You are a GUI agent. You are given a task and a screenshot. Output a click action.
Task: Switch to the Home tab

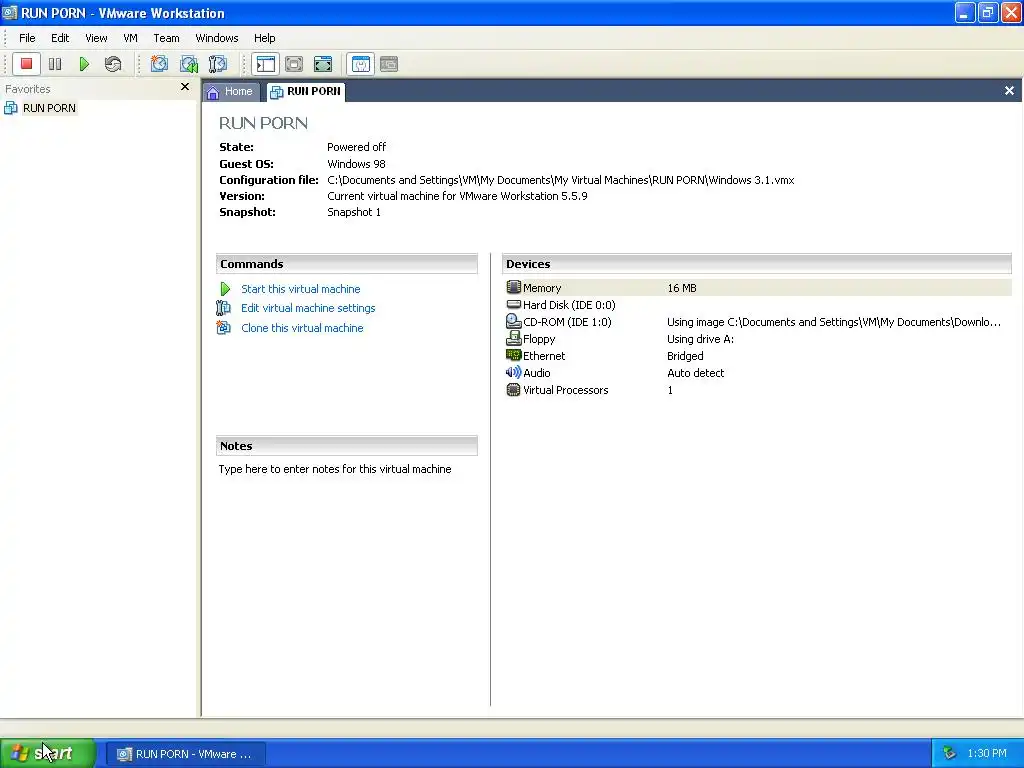point(231,91)
